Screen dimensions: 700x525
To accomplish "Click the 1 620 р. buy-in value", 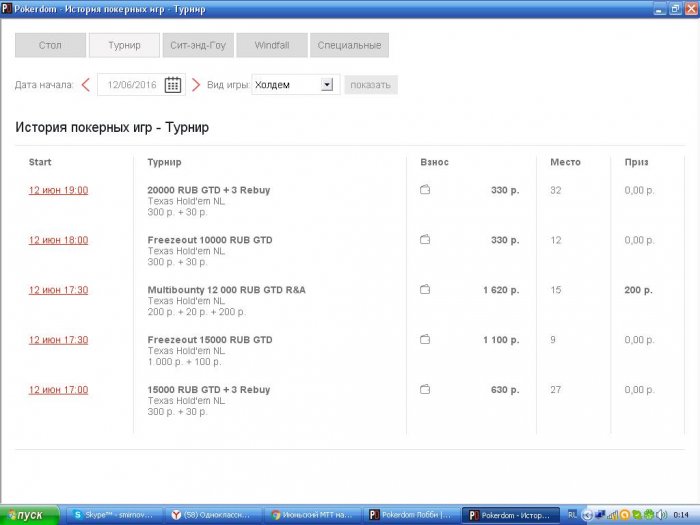I will point(501,290).
